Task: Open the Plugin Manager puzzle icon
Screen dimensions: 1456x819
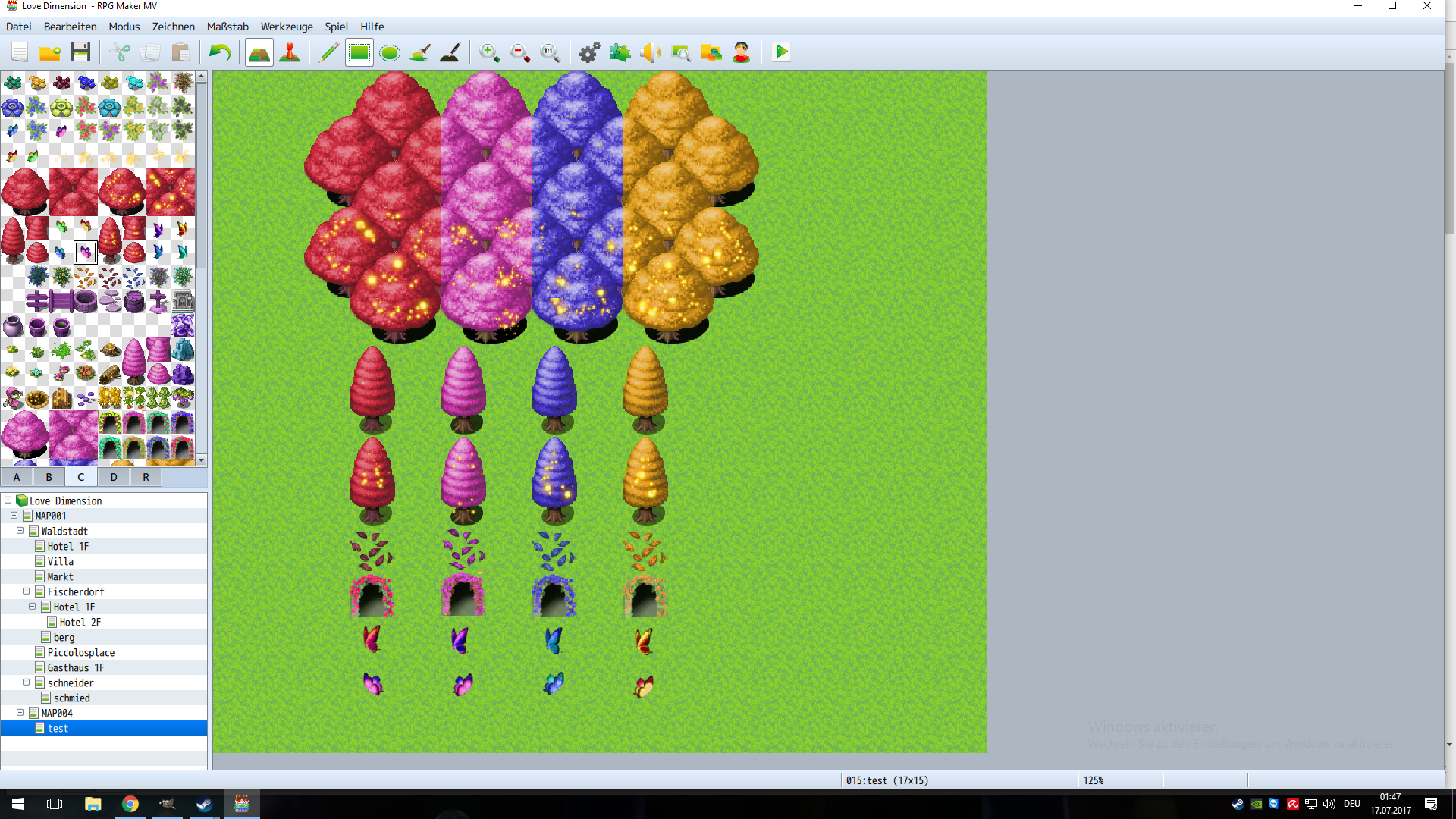Action: pyautogui.click(x=620, y=53)
